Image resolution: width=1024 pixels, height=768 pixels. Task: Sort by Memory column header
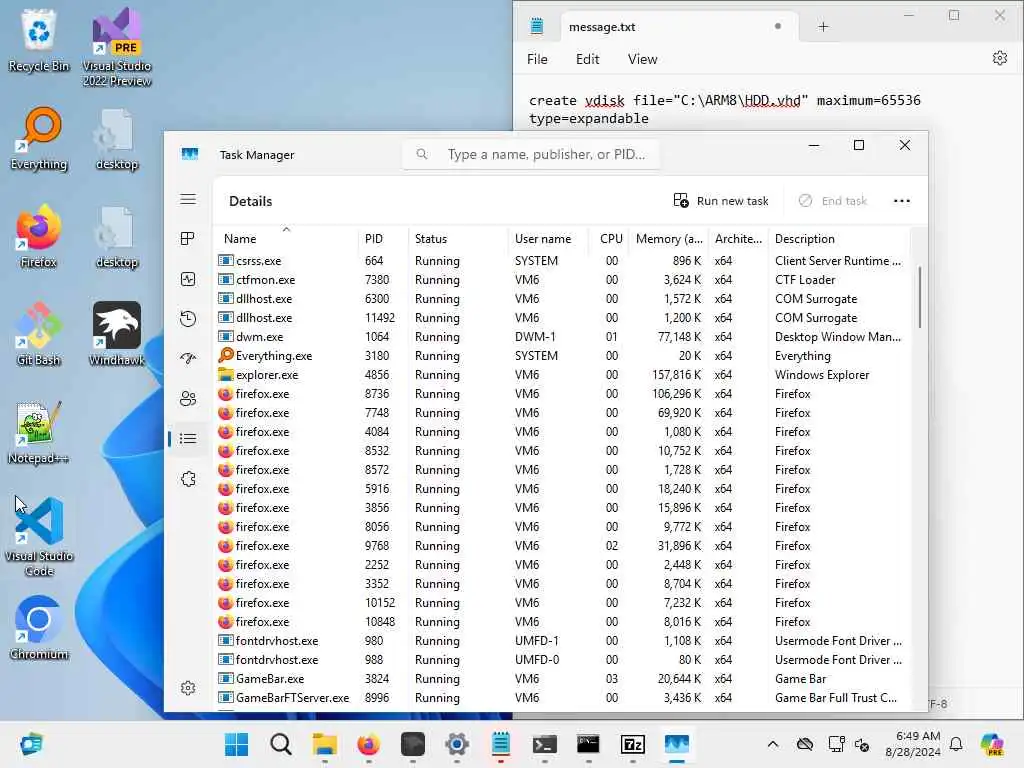pyautogui.click(x=669, y=238)
